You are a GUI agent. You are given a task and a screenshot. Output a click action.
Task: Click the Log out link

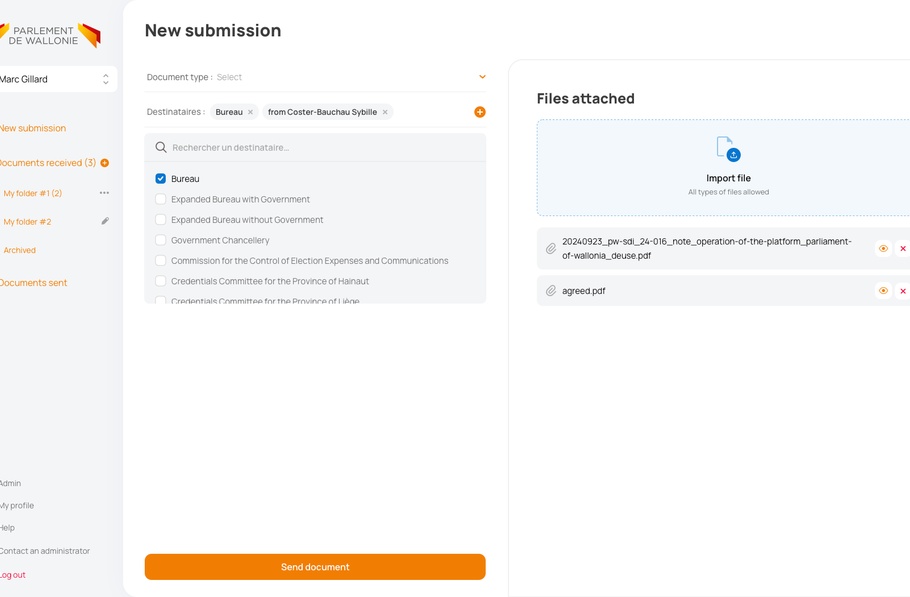14,575
